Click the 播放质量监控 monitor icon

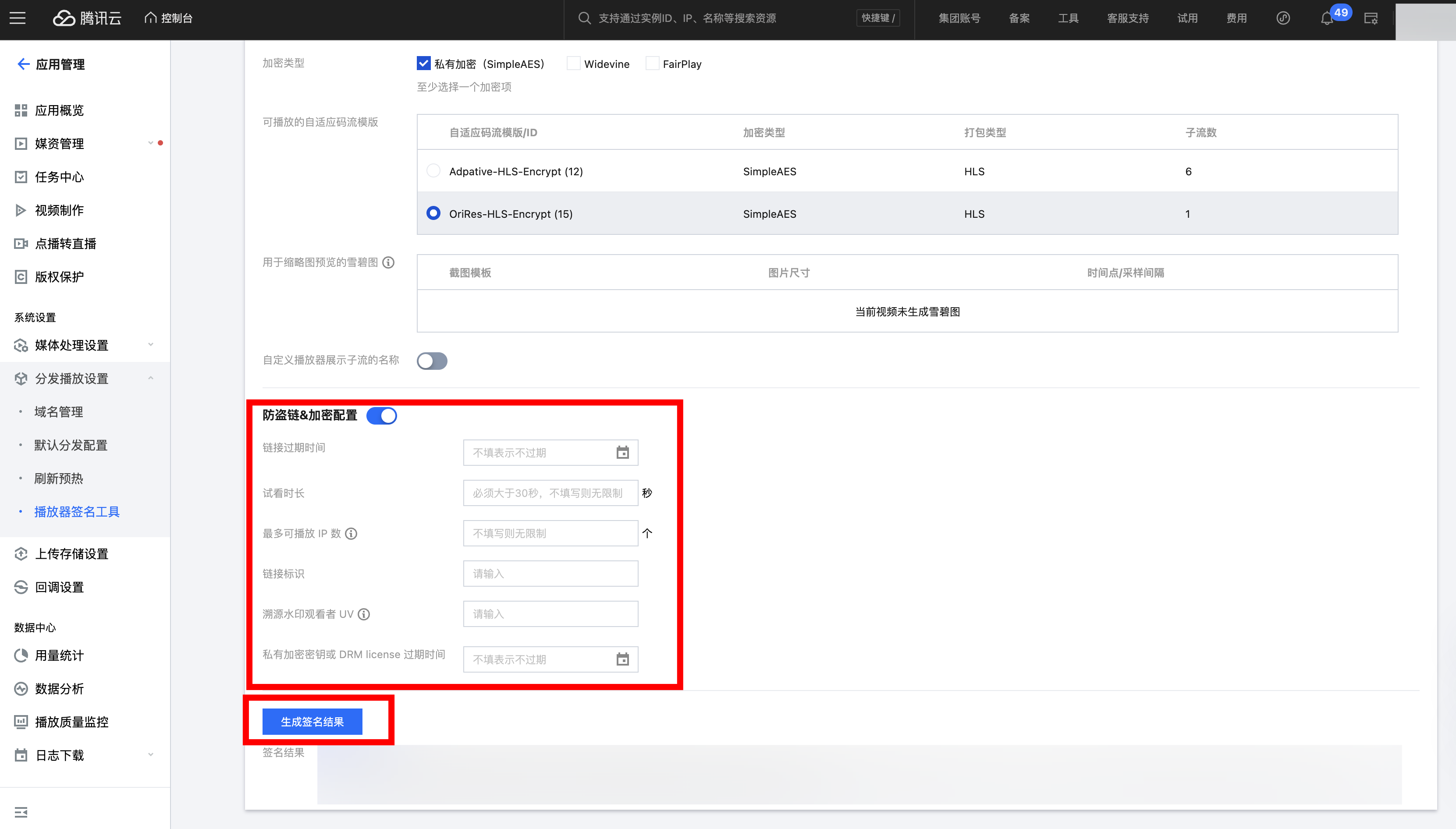point(21,722)
